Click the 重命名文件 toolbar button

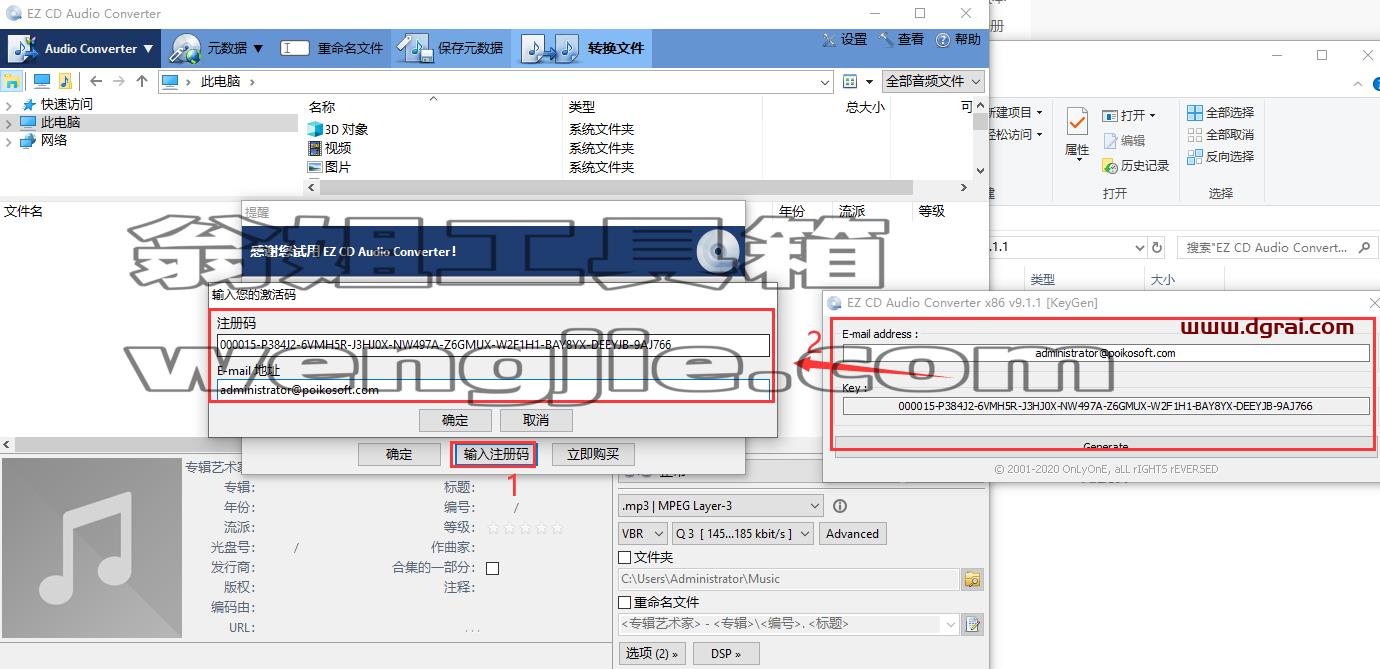(333, 48)
